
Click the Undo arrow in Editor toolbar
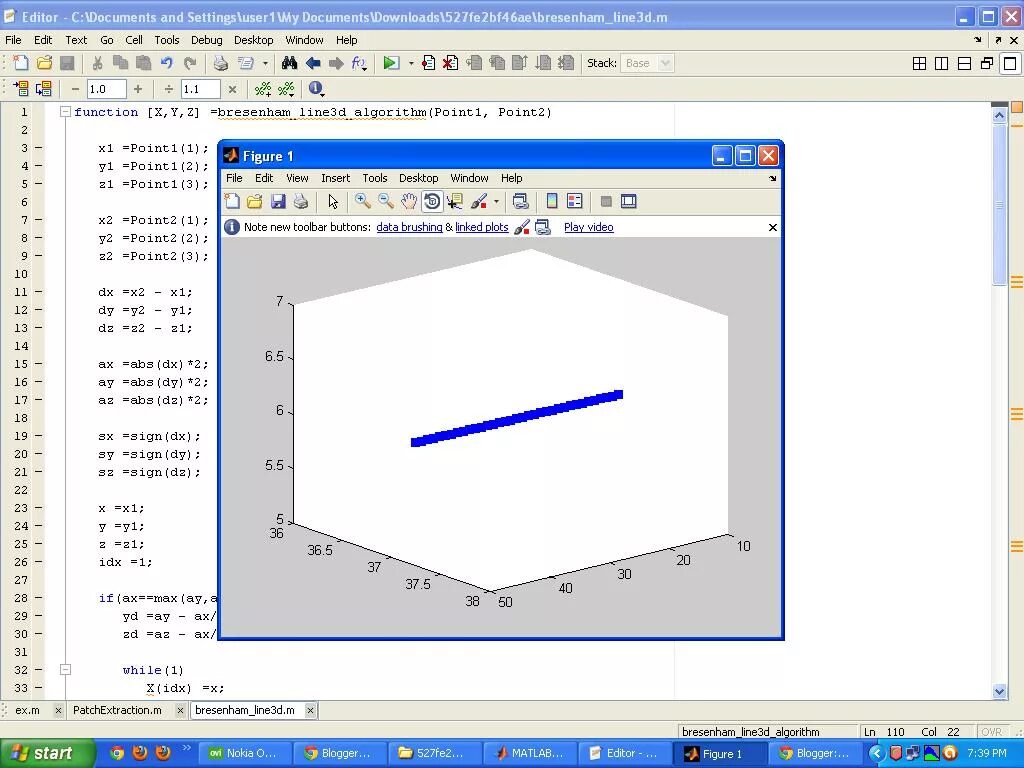(x=167, y=63)
